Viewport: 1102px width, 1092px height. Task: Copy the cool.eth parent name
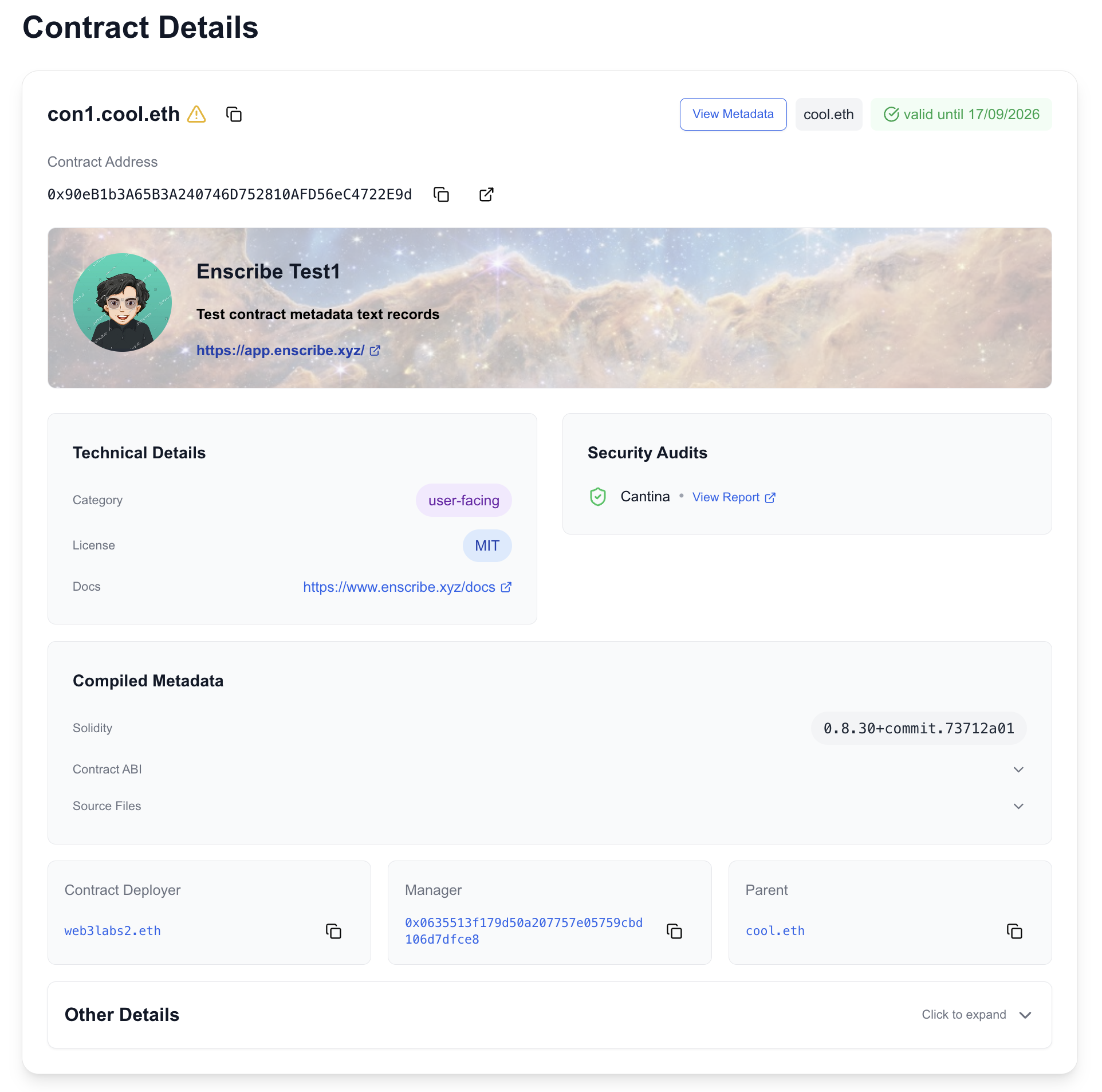point(1014,931)
